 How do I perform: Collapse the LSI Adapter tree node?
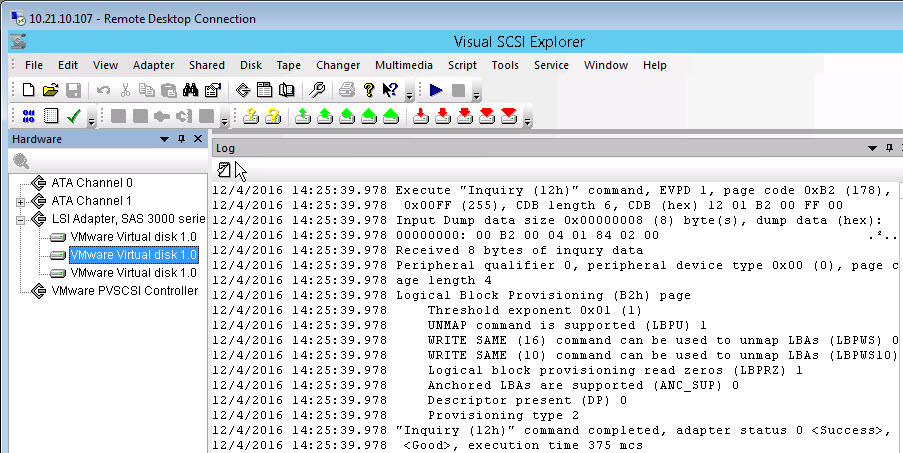(x=21, y=220)
